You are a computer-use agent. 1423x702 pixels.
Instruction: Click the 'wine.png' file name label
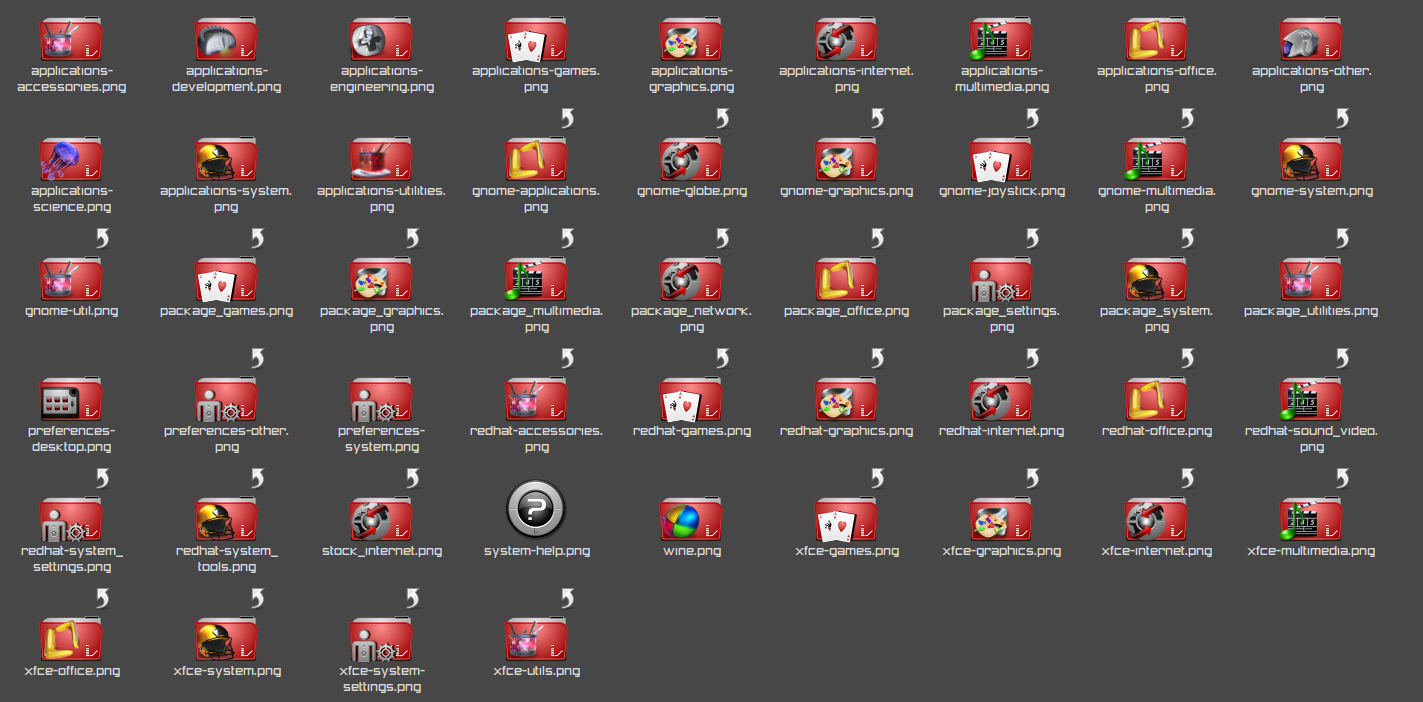click(x=691, y=551)
